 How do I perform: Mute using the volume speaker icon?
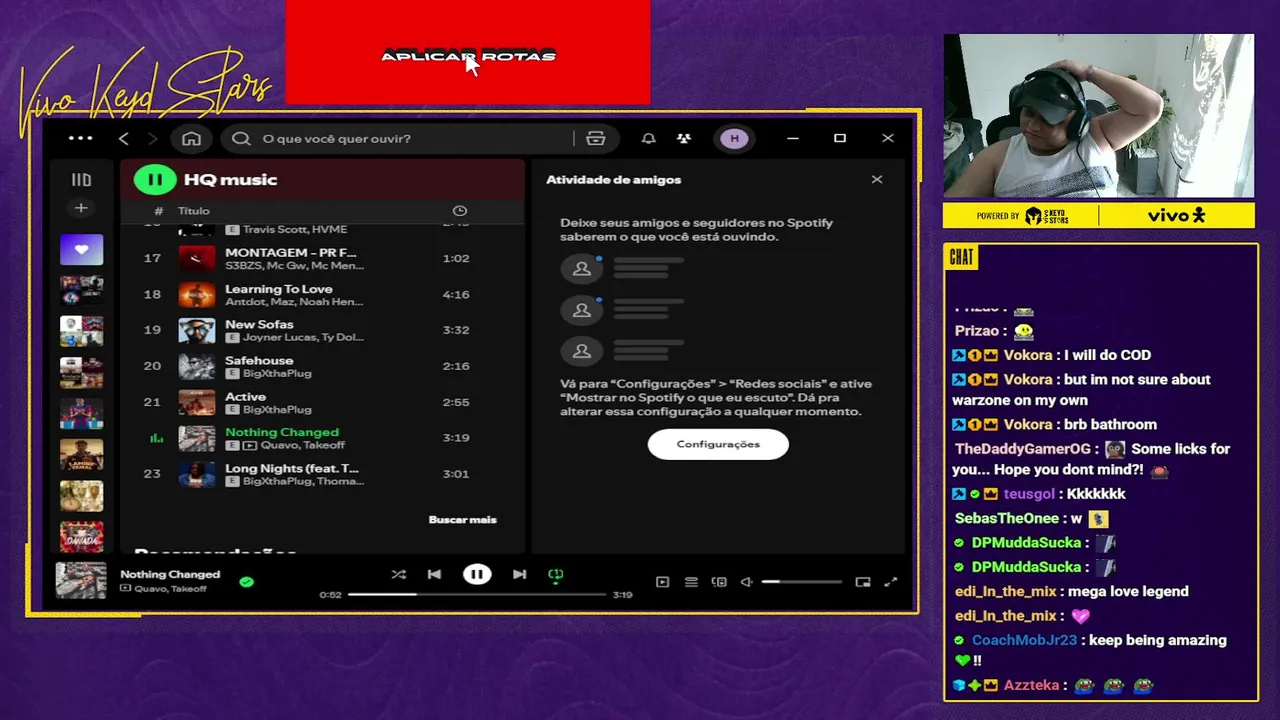tap(746, 582)
